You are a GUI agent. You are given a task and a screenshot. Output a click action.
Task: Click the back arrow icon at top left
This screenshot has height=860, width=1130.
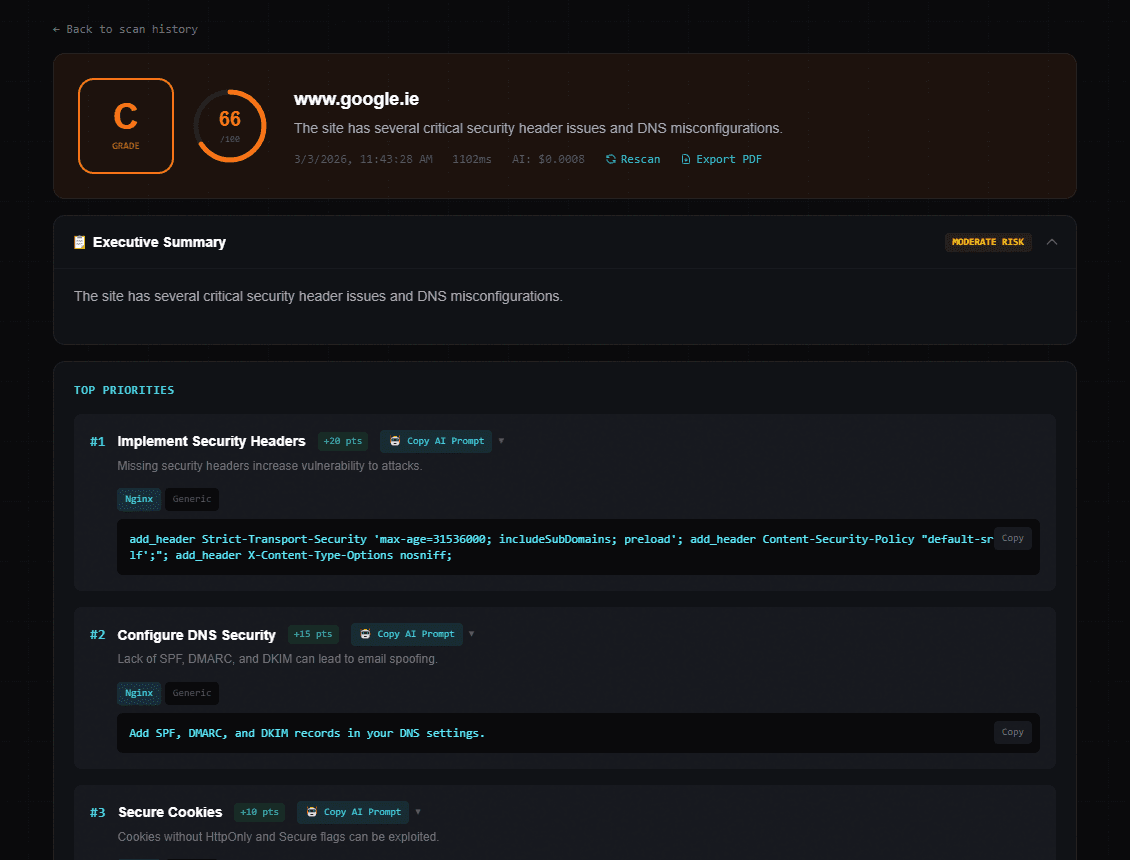point(56,29)
